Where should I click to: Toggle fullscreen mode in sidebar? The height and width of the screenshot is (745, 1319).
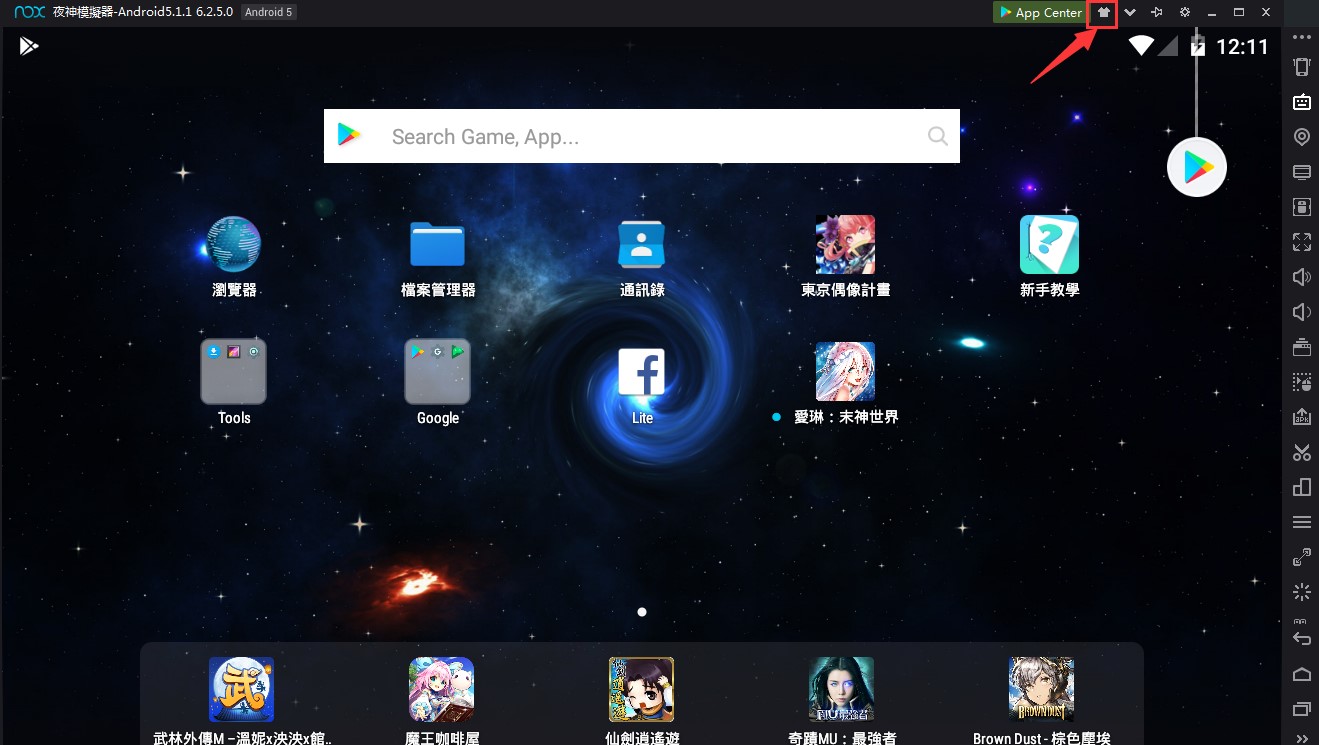click(x=1302, y=242)
